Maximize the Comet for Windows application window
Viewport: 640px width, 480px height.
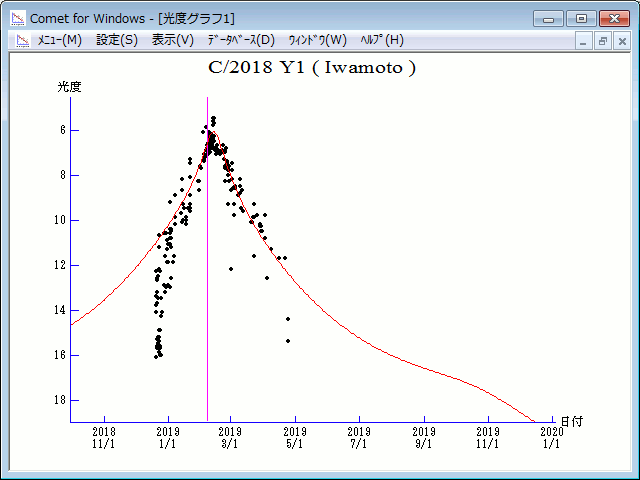pyautogui.click(x=580, y=18)
